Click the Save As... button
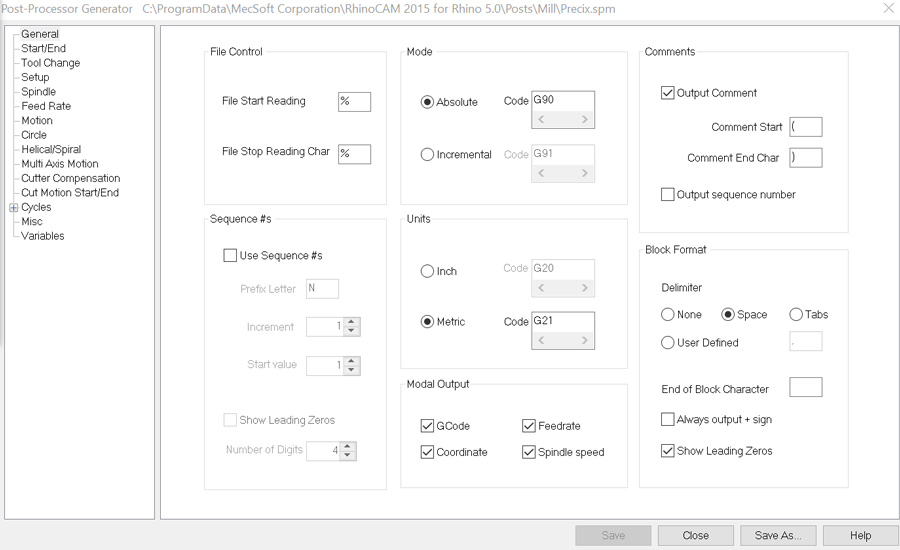Viewport: 900px width, 550px height. (778, 536)
